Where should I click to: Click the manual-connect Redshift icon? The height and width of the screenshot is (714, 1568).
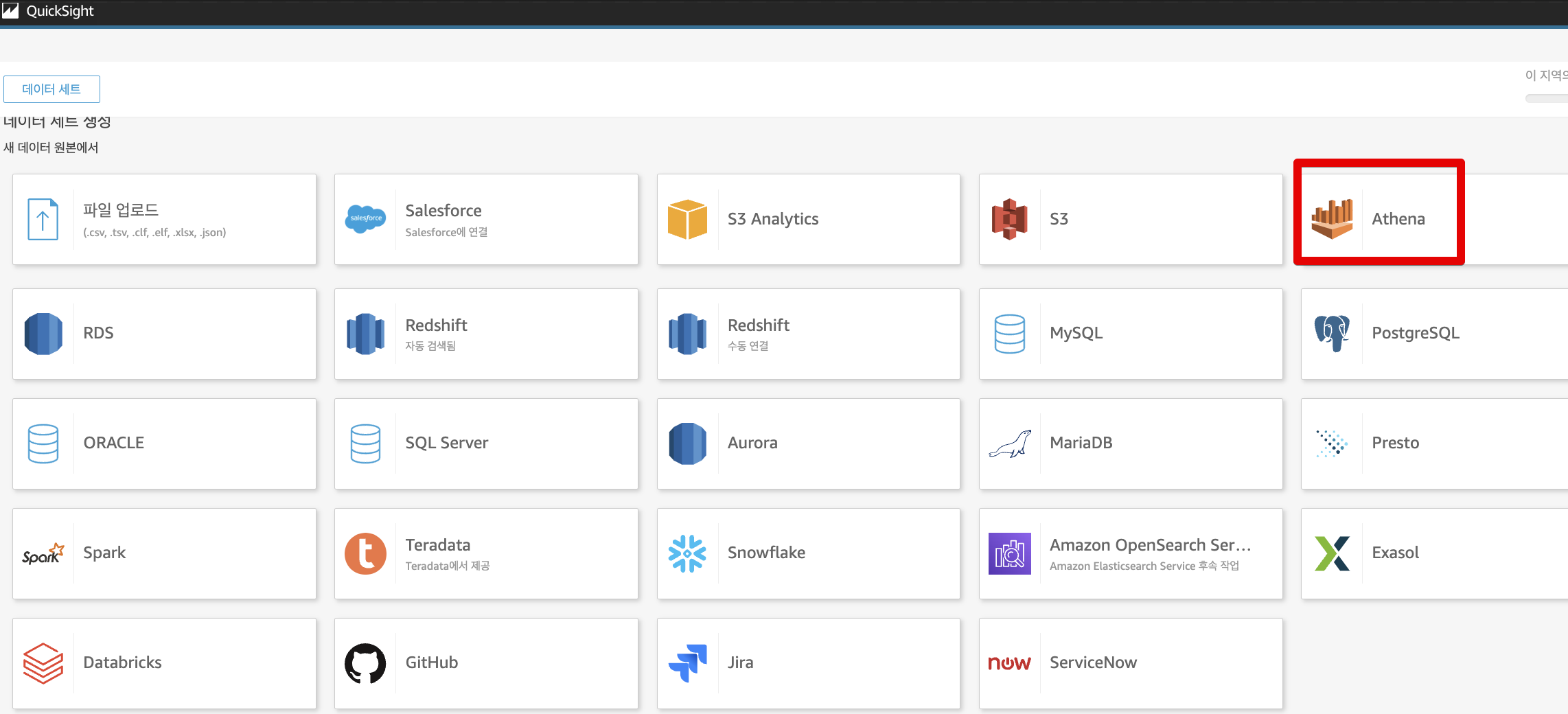click(687, 334)
